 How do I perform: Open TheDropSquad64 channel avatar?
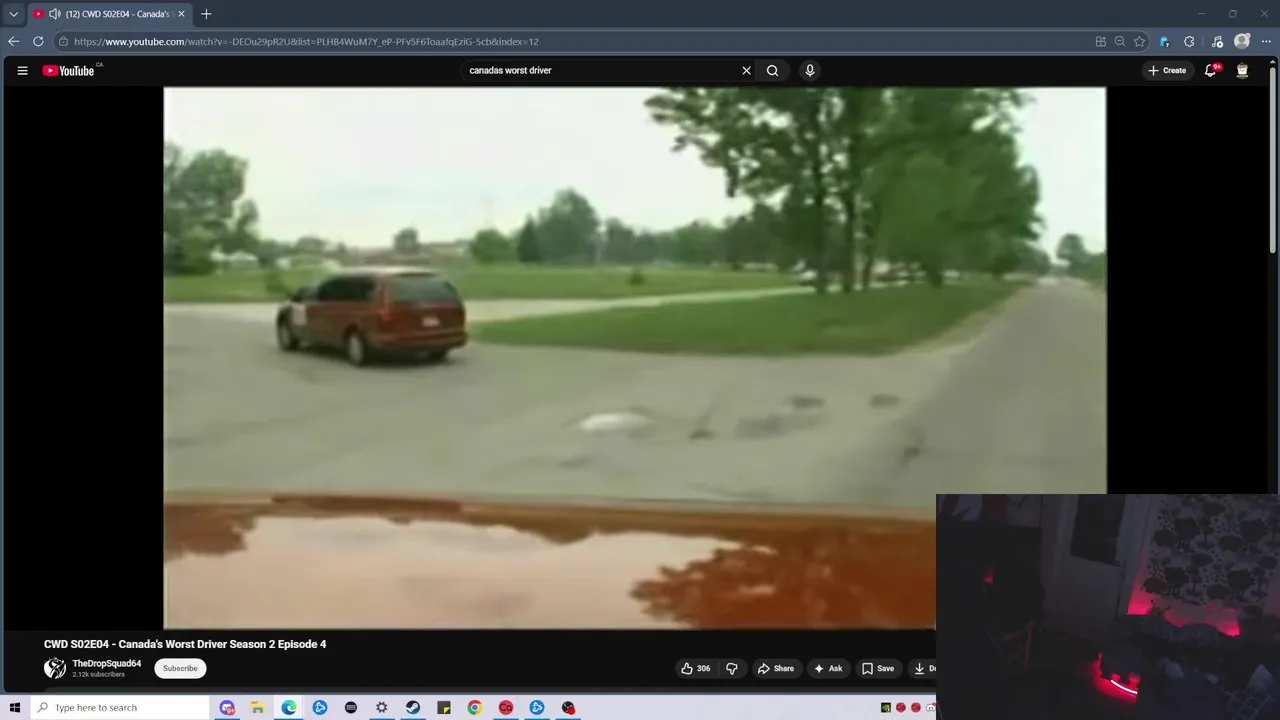pos(55,668)
